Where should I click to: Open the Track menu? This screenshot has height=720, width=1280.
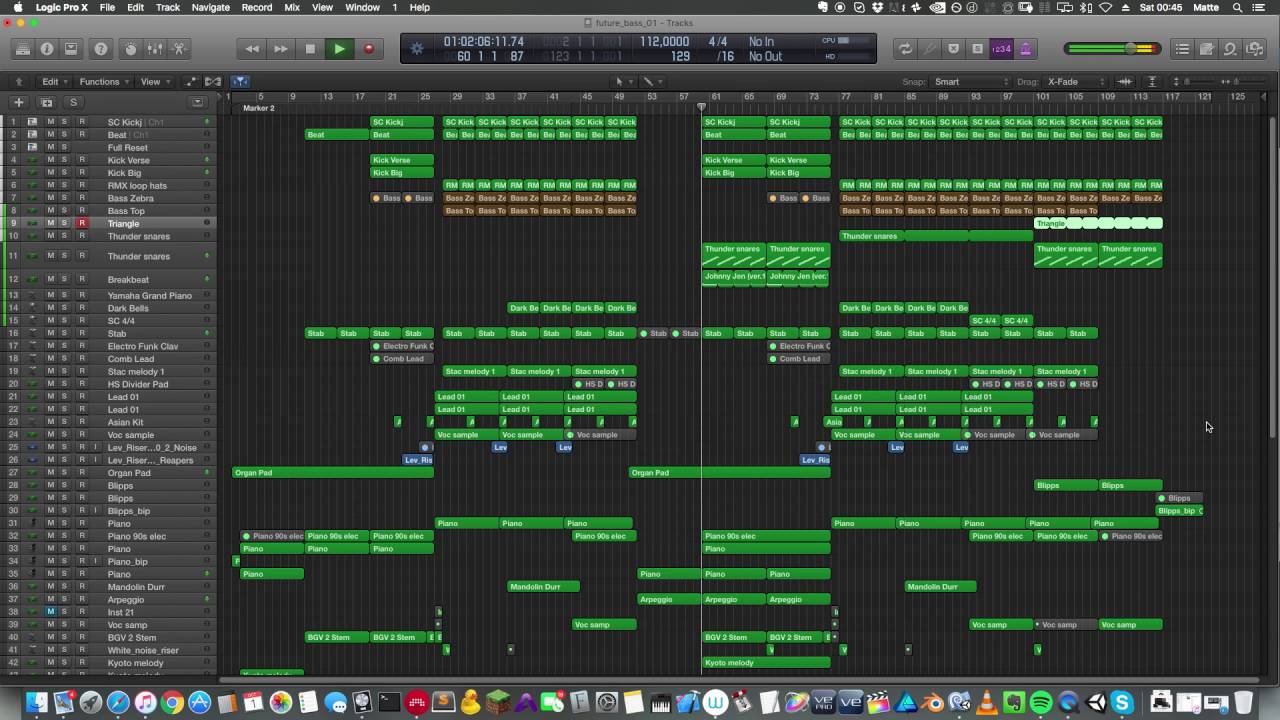(x=168, y=7)
